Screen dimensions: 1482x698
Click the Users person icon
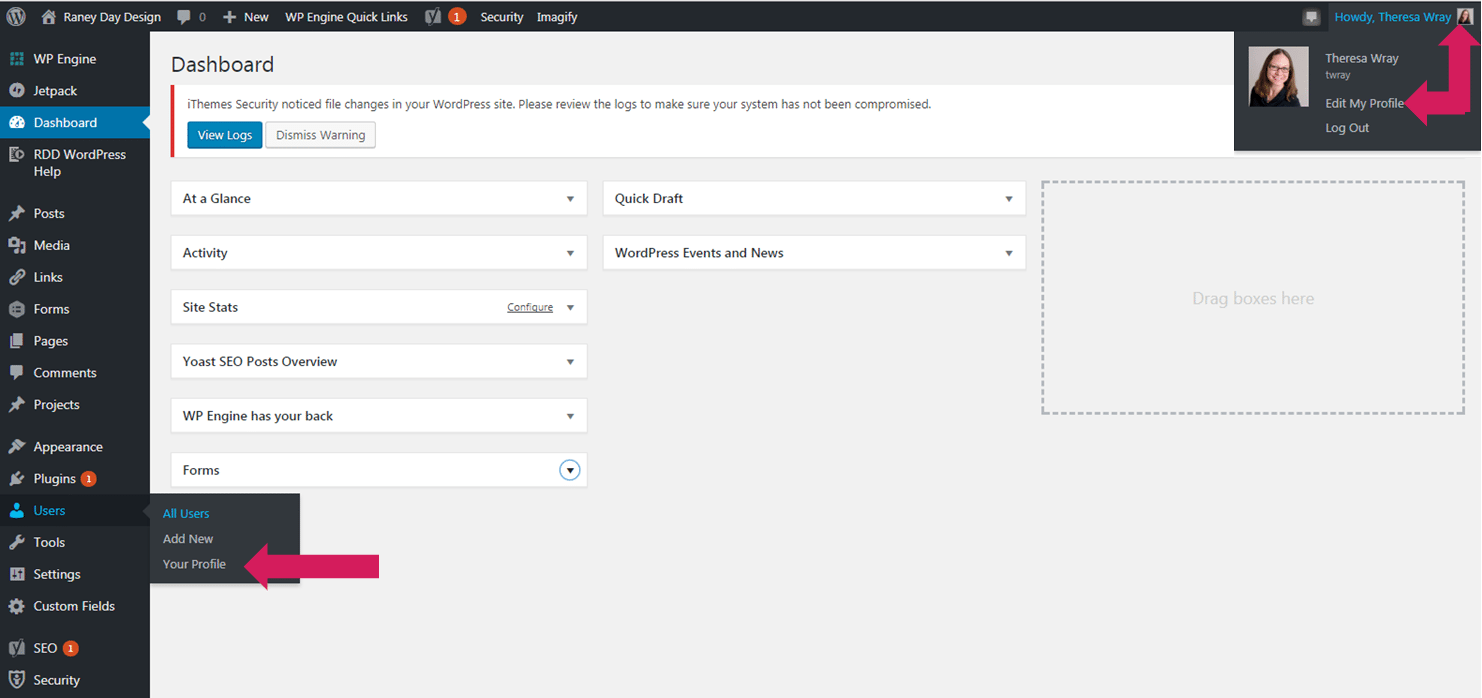coord(16,510)
